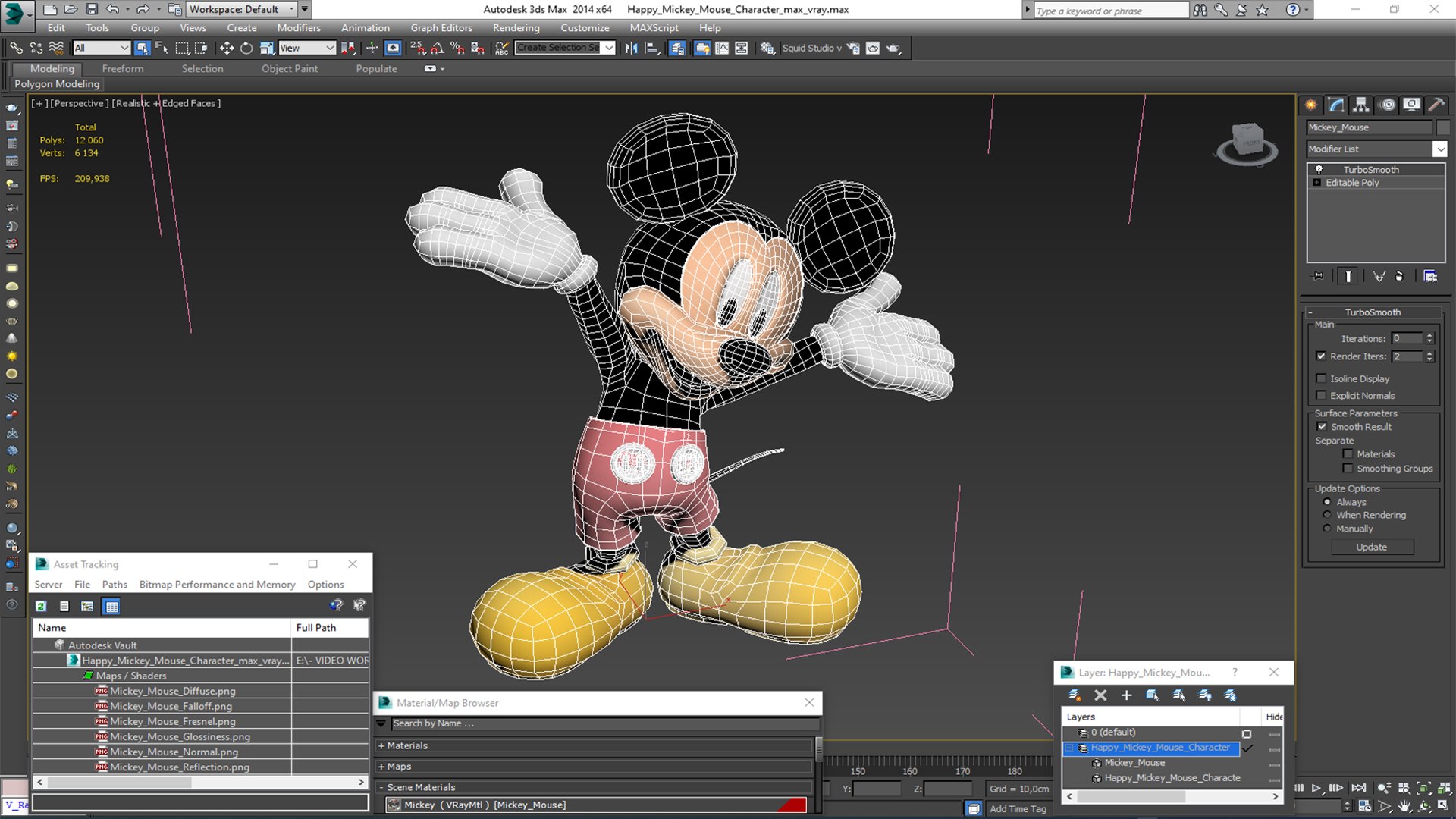Enable Isoline Display checkbox
The height and width of the screenshot is (819, 1456).
coord(1321,378)
